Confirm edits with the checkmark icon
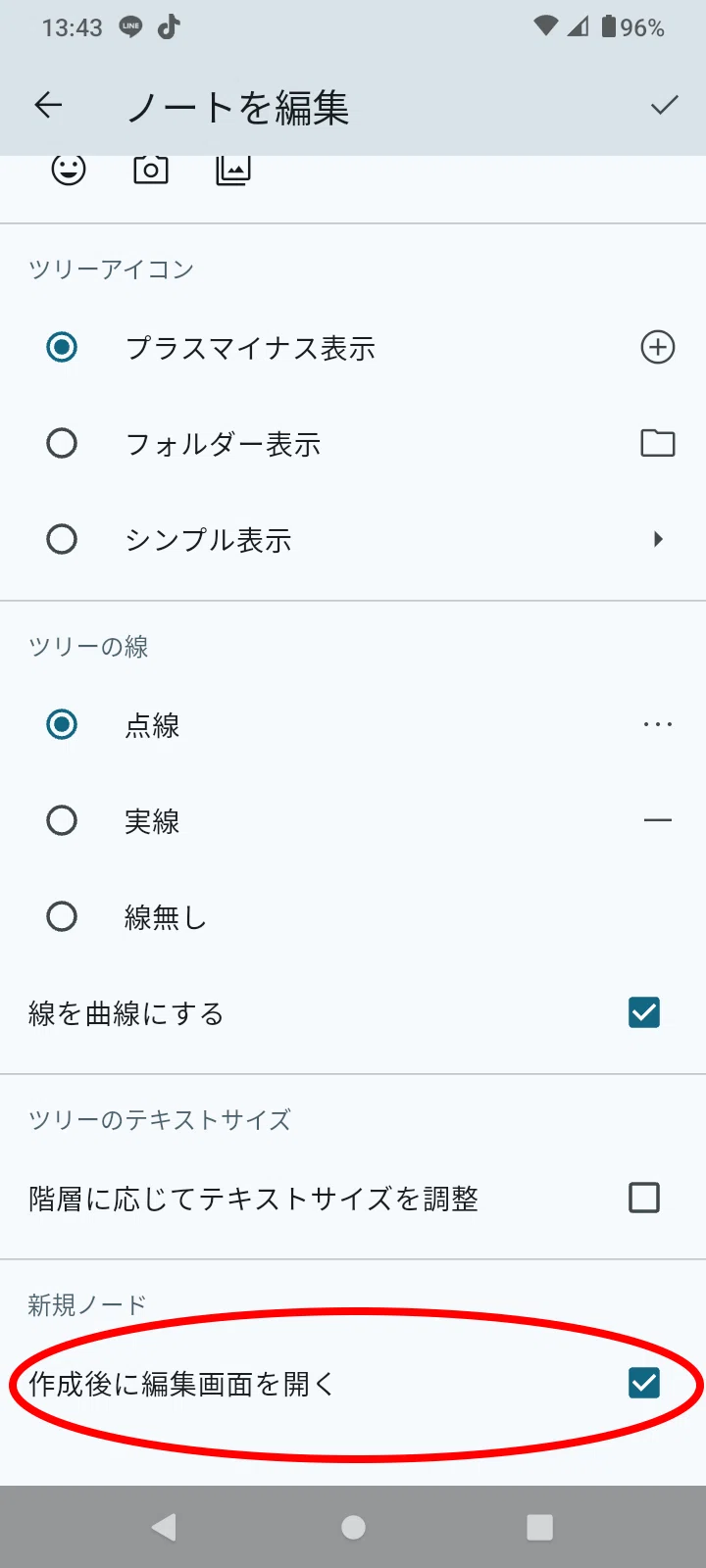This screenshot has height=1568, width=706. point(664,106)
